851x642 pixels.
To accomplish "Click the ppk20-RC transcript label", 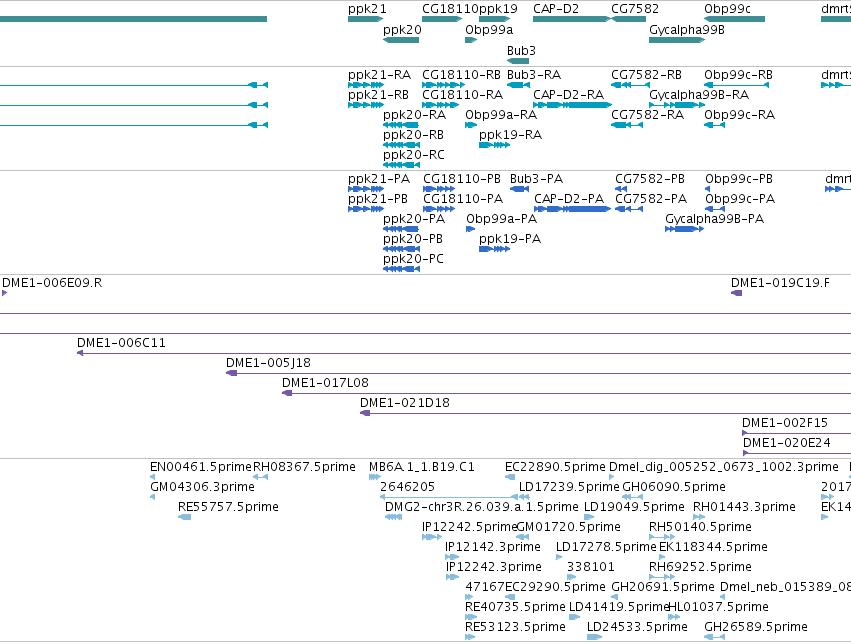I will pyautogui.click(x=414, y=155).
